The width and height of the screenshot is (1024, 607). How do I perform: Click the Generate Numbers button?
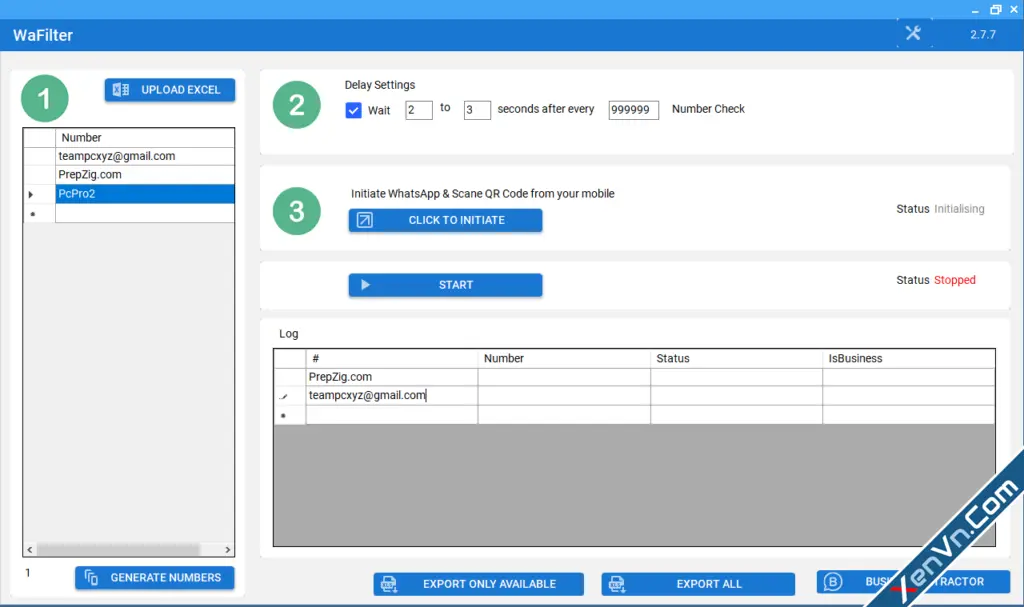coord(155,578)
